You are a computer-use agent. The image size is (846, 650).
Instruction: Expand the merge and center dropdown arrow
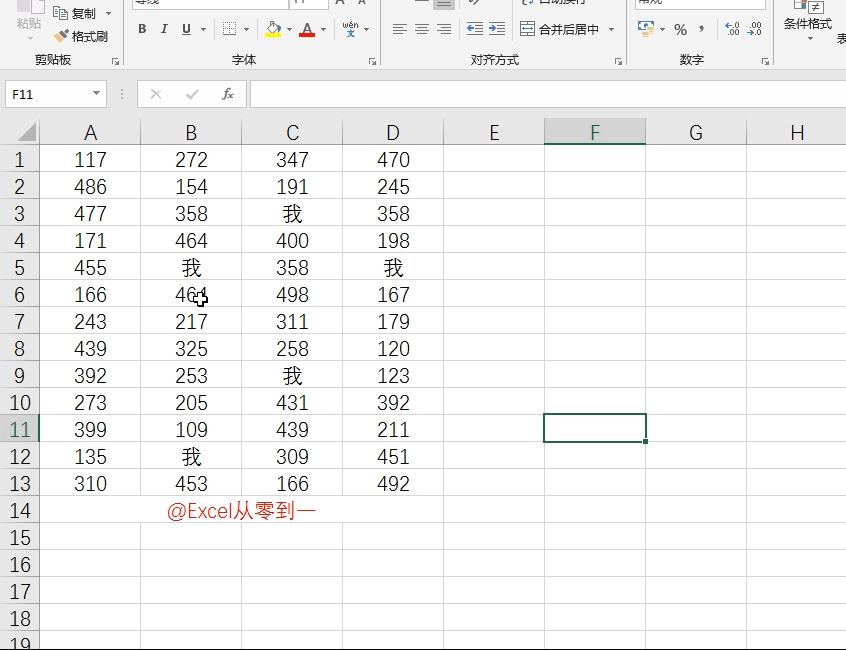[x=611, y=30]
